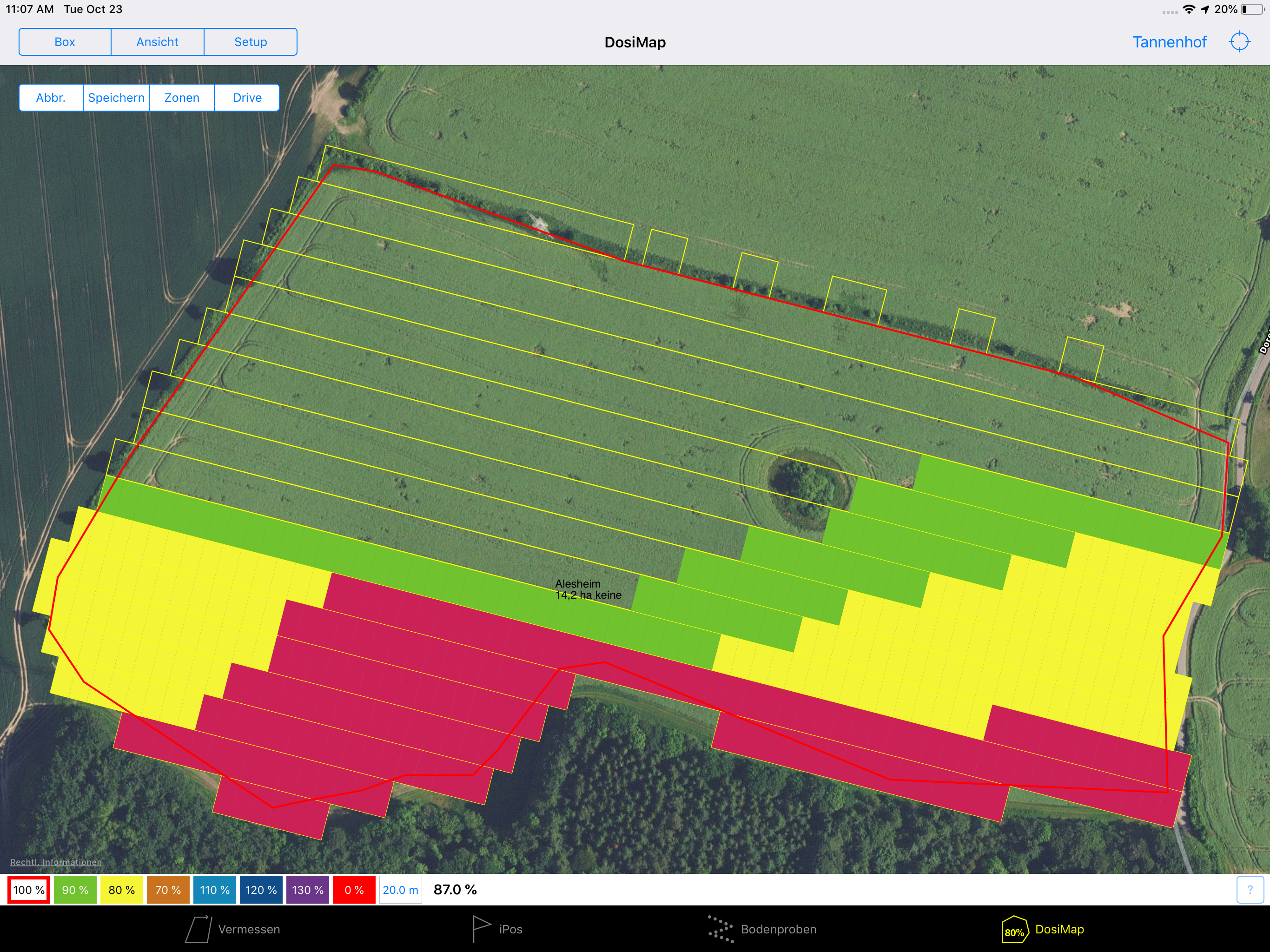
Task: Select the orange 70 % dose swatch
Action: [x=168, y=889]
